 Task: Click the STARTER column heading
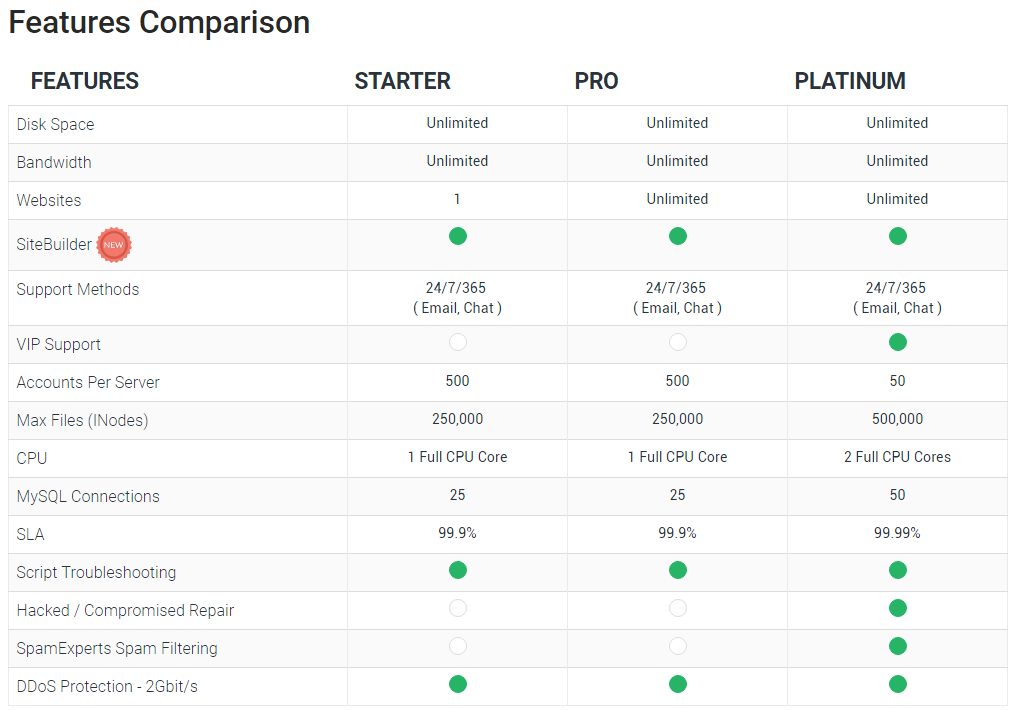click(x=403, y=81)
